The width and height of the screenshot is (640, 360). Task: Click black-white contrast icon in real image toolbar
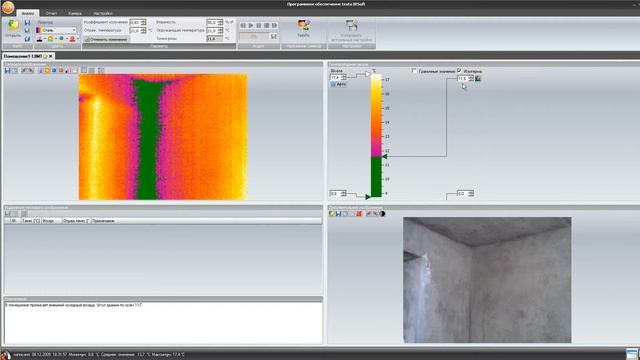(x=382, y=213)
